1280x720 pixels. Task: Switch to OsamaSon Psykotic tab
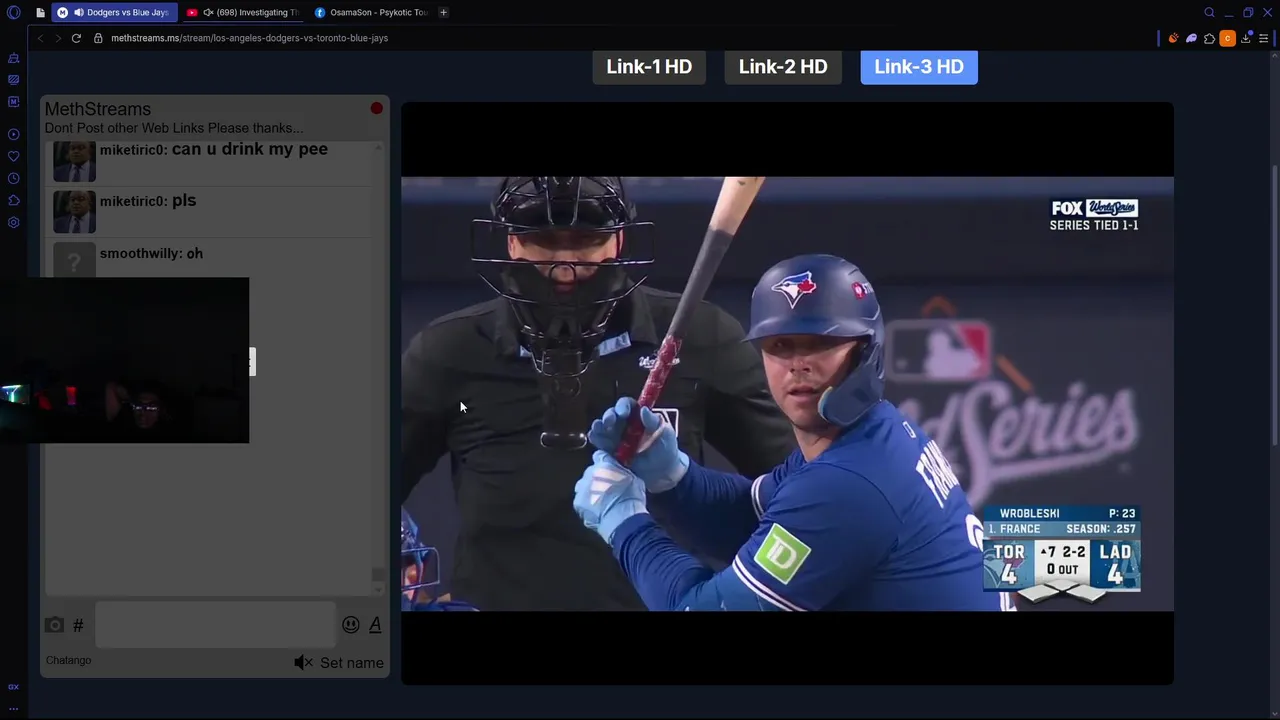point(370,12)
